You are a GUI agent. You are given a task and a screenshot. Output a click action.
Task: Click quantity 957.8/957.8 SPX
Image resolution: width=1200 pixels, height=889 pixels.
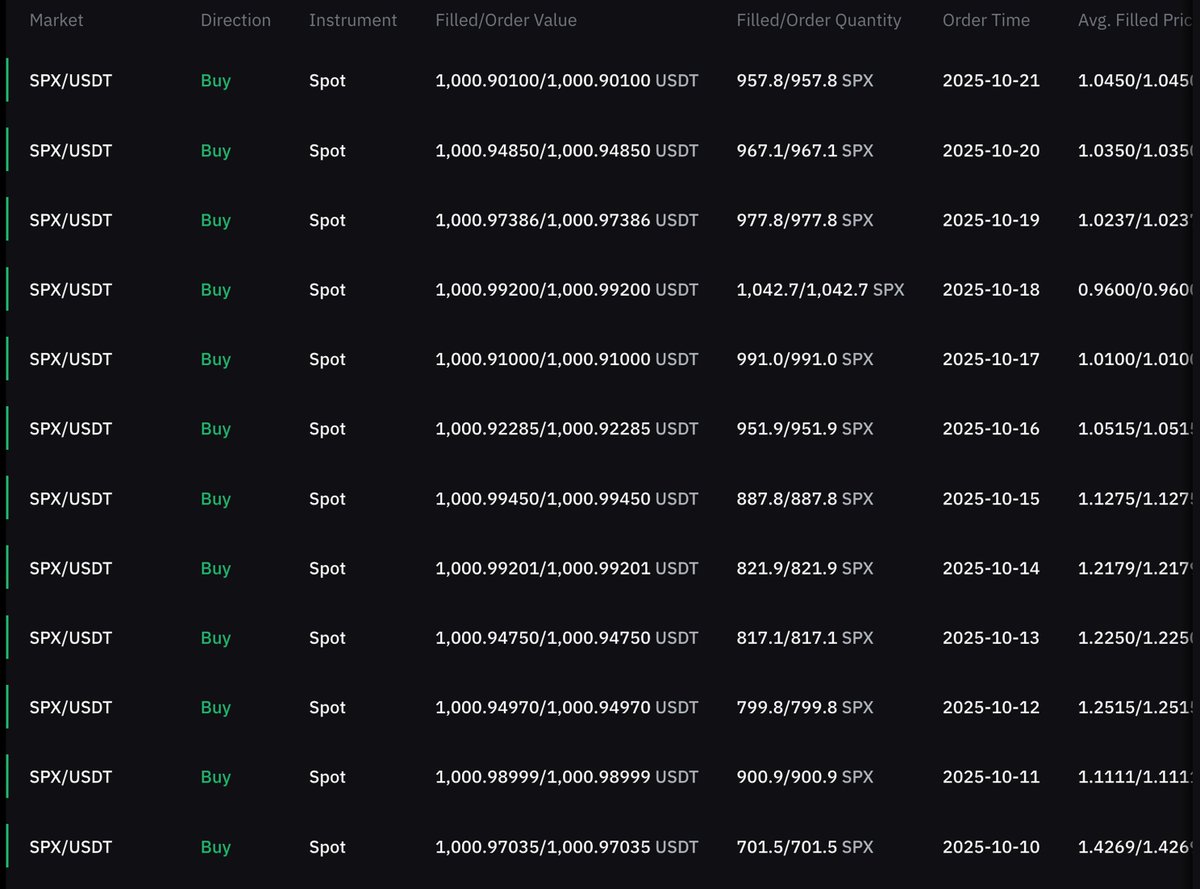pyautogui.click(x=805, y=81)
